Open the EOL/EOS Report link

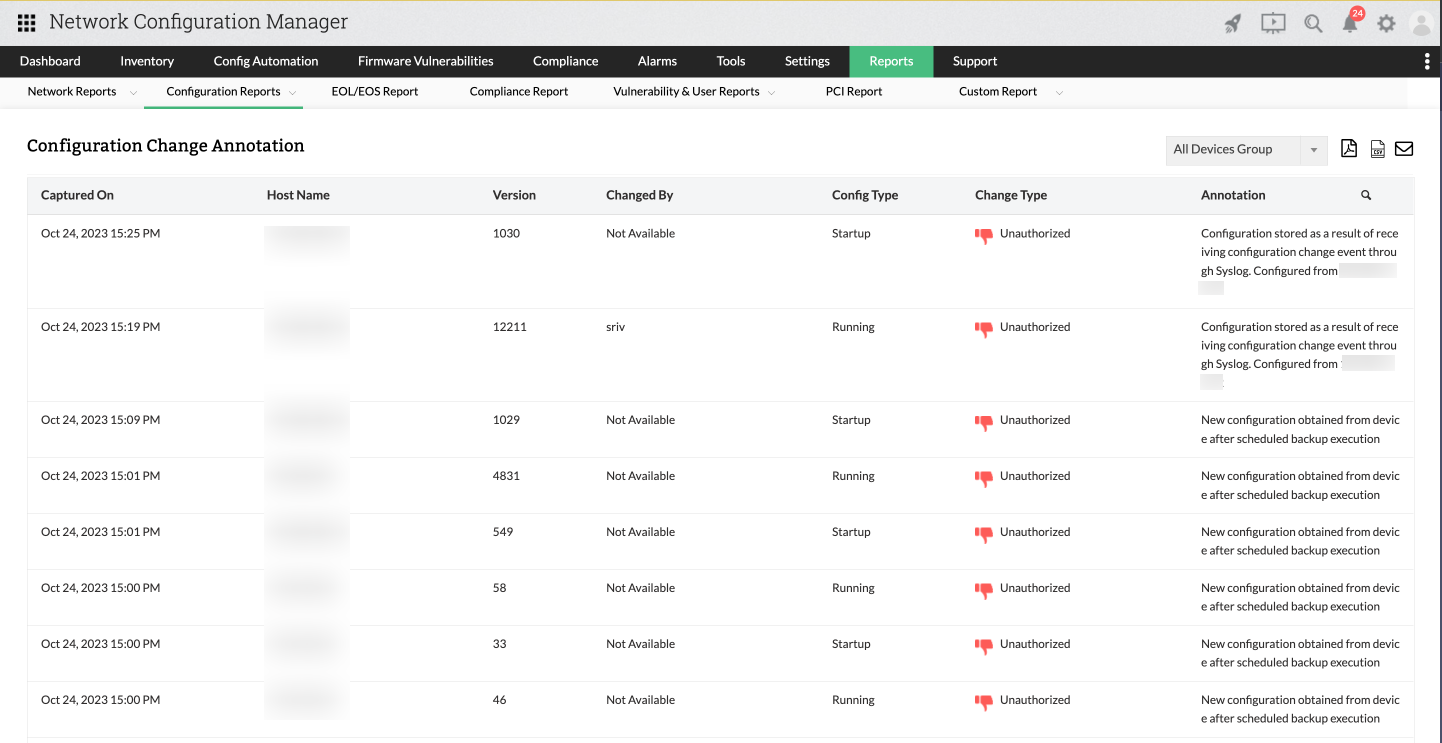(x=375, y=92)
